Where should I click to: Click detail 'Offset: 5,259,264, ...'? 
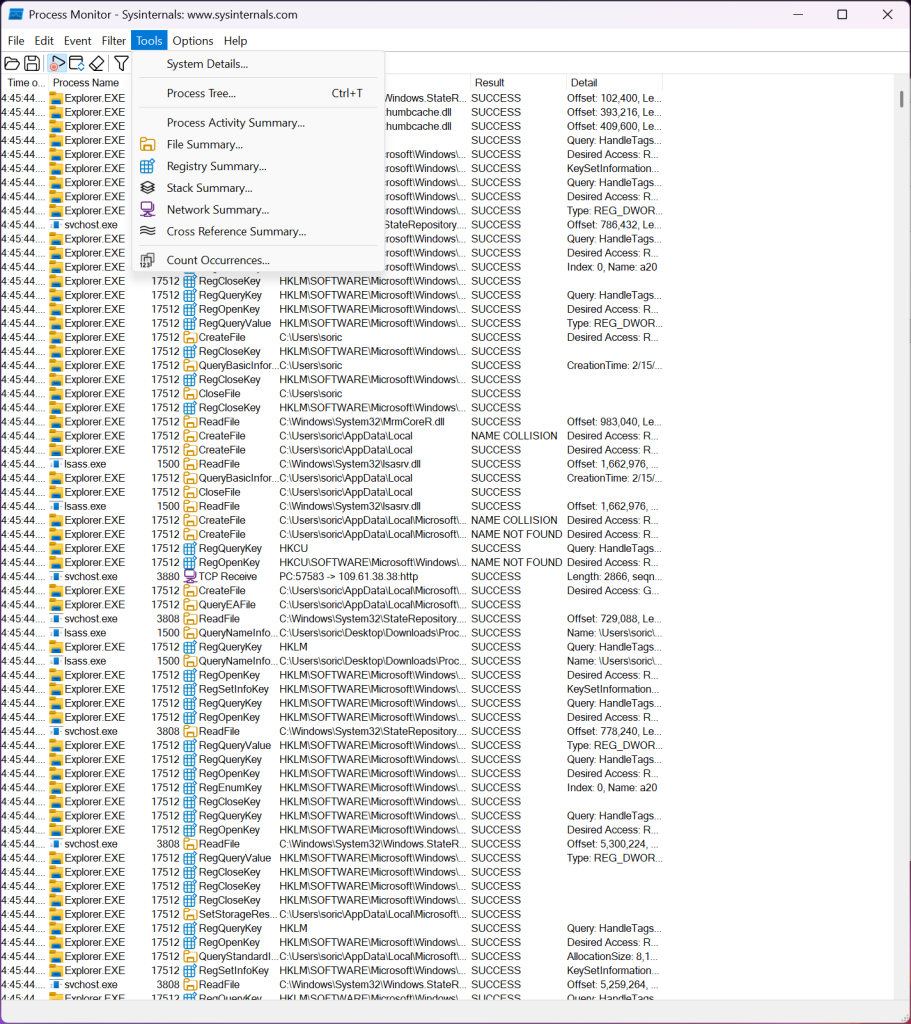613,985
